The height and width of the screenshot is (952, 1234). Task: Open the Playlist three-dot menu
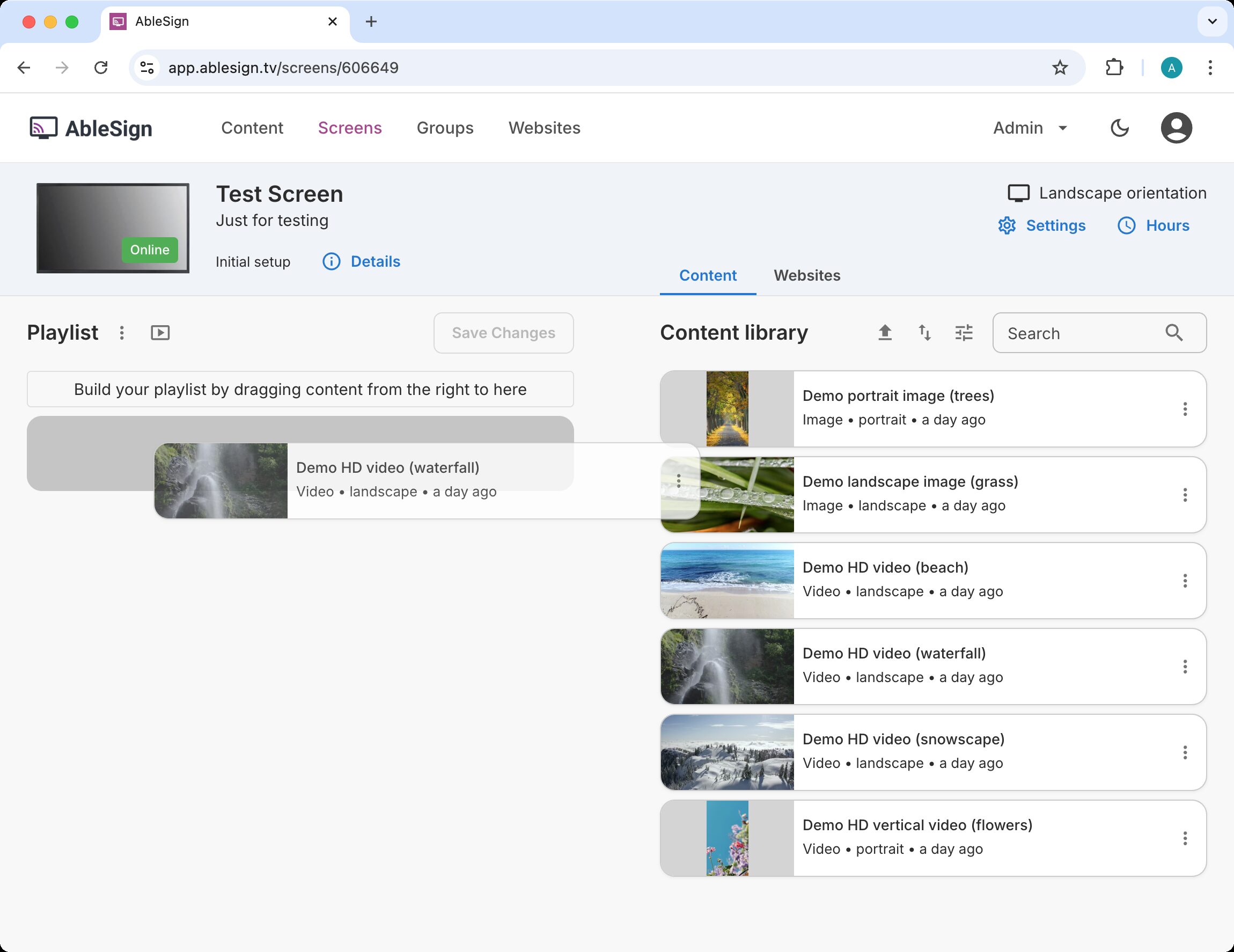pyautogui.click(x=121, y=333)
